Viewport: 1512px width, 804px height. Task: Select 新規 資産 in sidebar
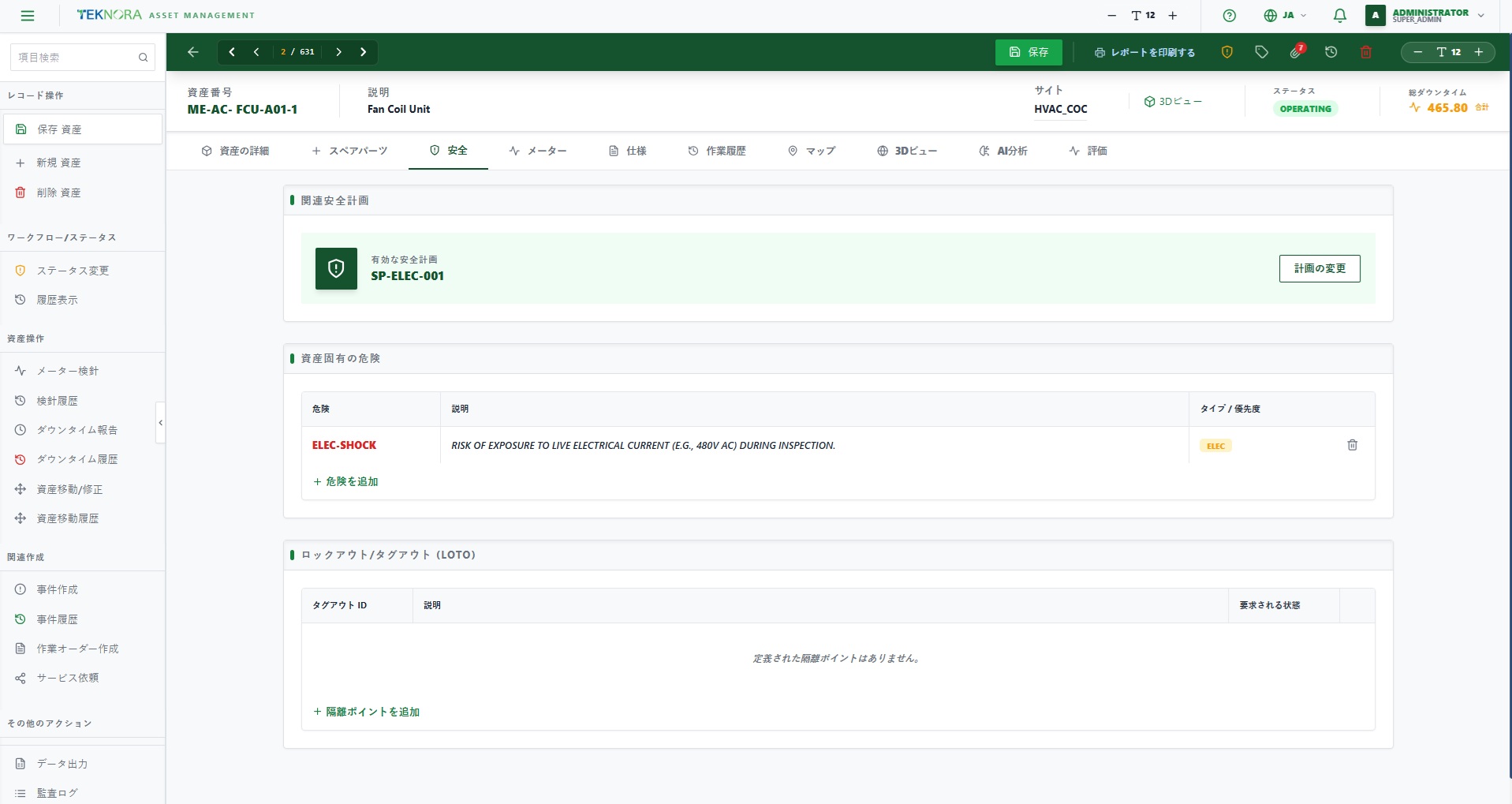pos(82,163)
